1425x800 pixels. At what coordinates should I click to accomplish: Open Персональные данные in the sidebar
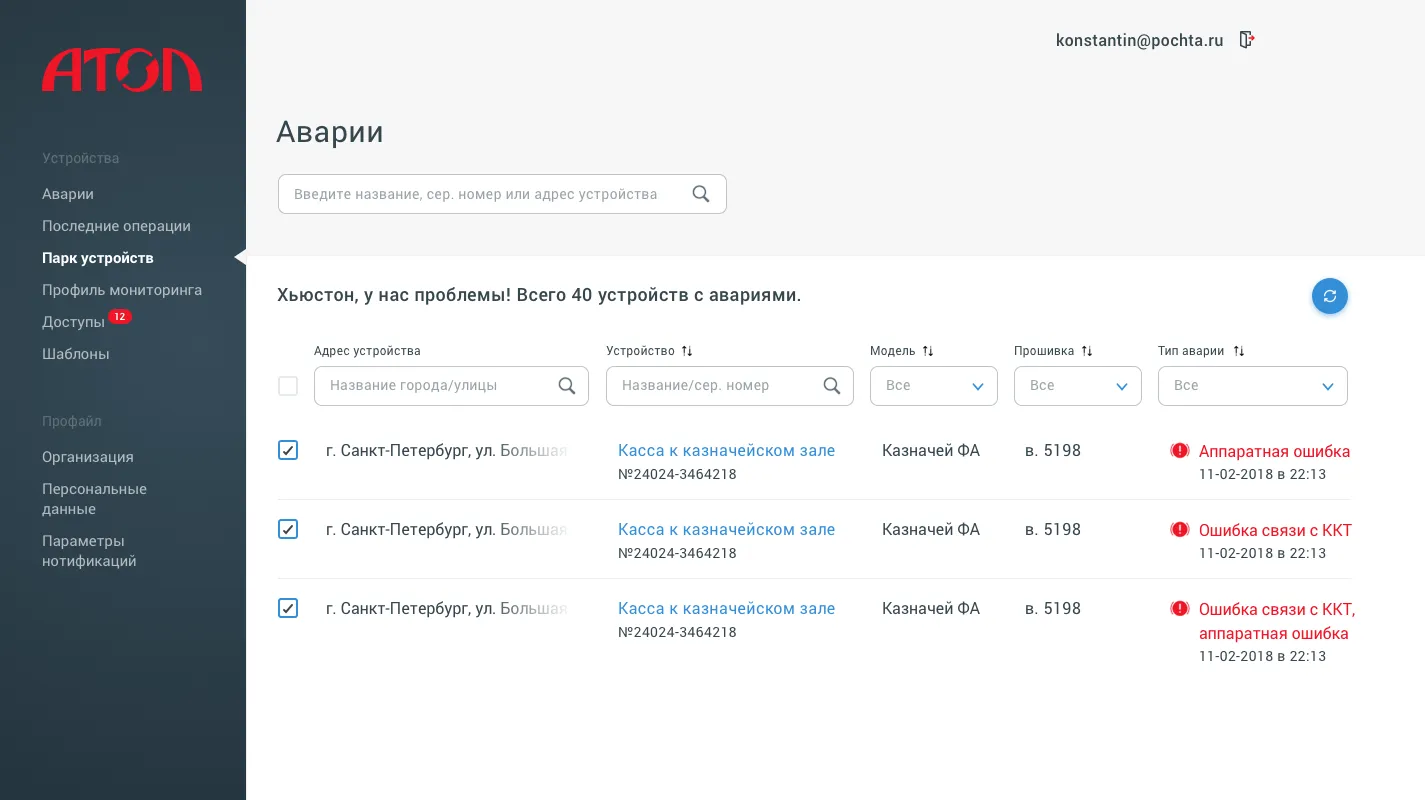click(94, 499)
